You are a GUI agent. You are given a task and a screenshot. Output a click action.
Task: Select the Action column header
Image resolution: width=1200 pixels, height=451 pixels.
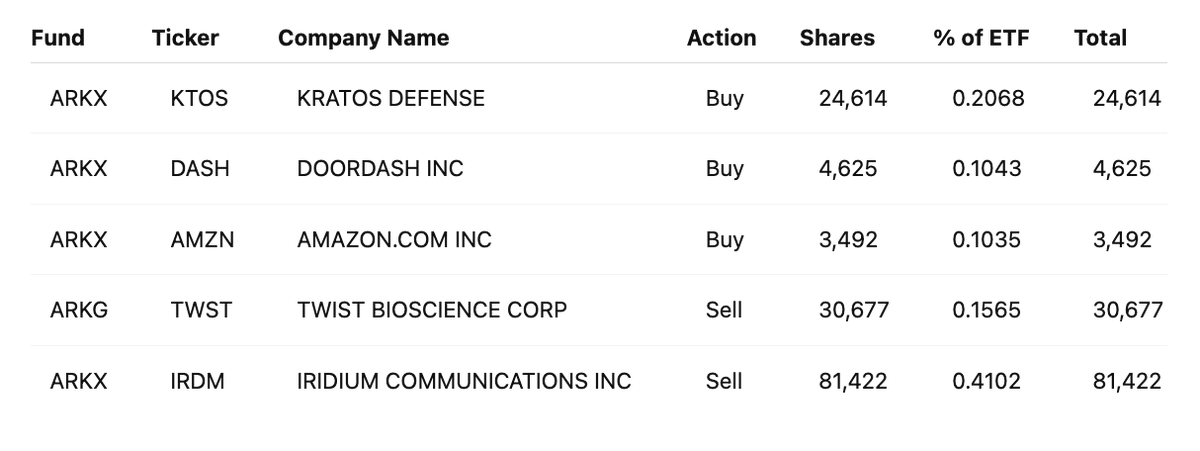(x=721, y=38)
